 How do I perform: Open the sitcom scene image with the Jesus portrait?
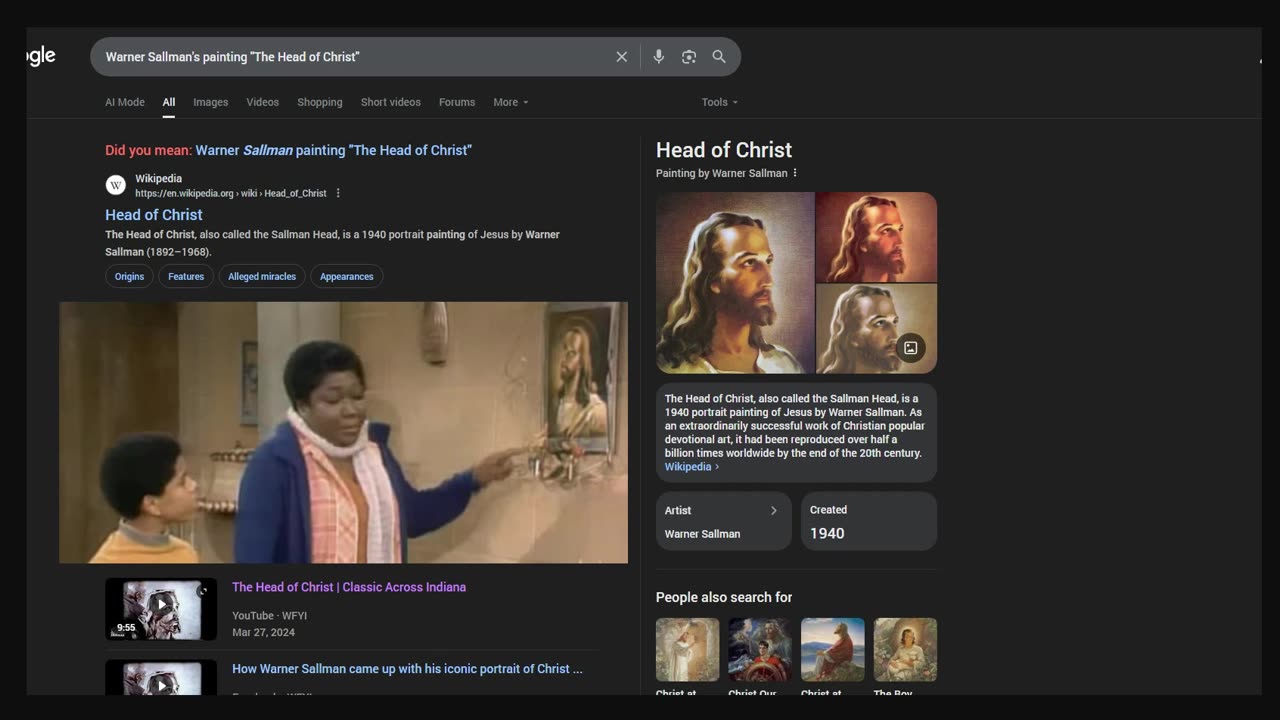coord(343,433)
